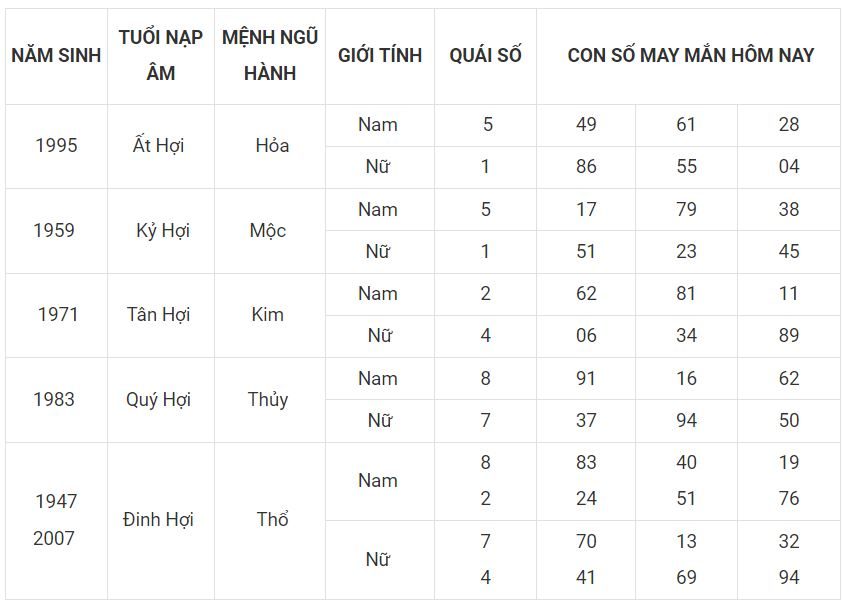Screen dimensions: 845x607
Task: Click the Đinh Hợi cell
Action: [x=158, y=520]
